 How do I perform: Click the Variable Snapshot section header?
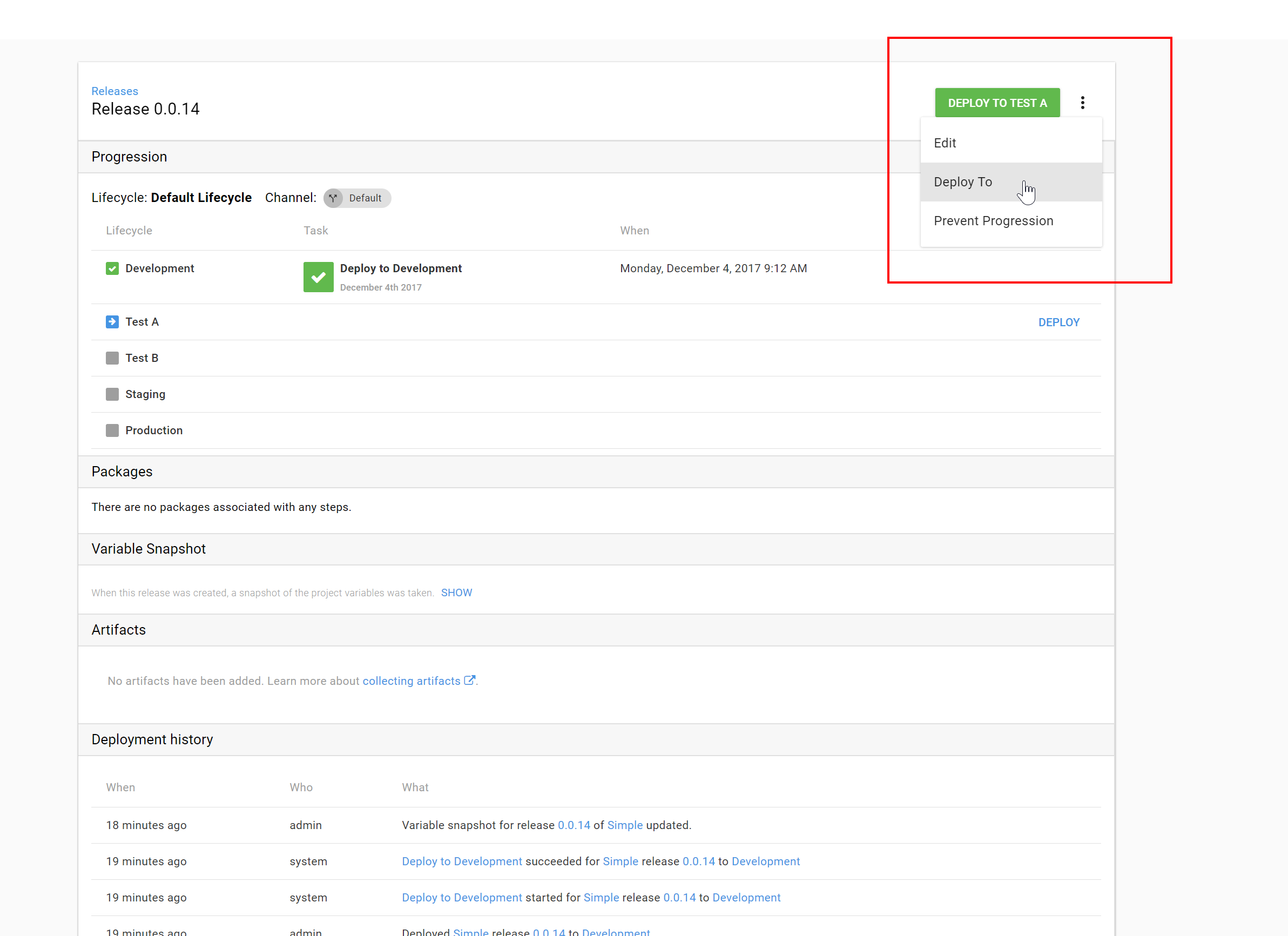148,549
